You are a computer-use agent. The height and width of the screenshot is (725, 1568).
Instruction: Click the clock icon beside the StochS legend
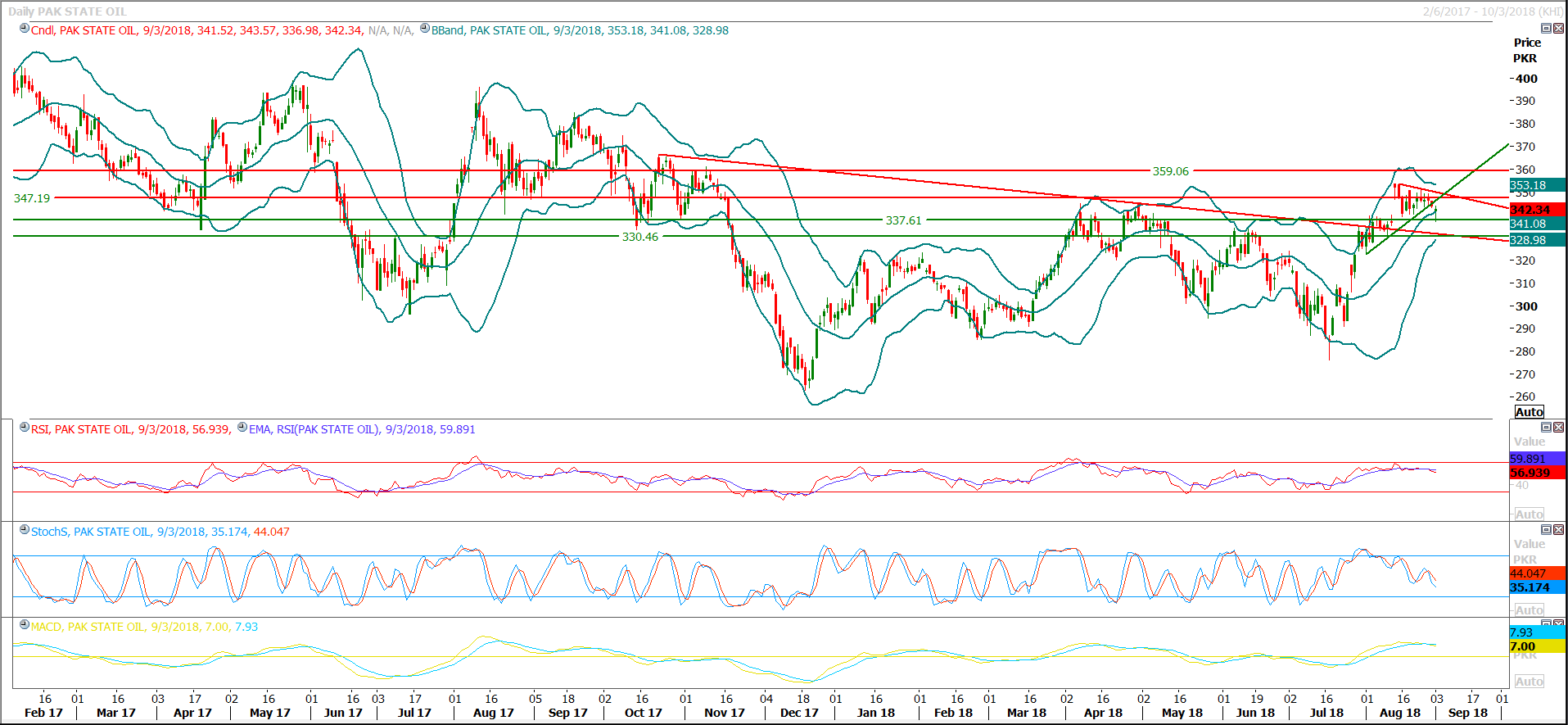25,530
